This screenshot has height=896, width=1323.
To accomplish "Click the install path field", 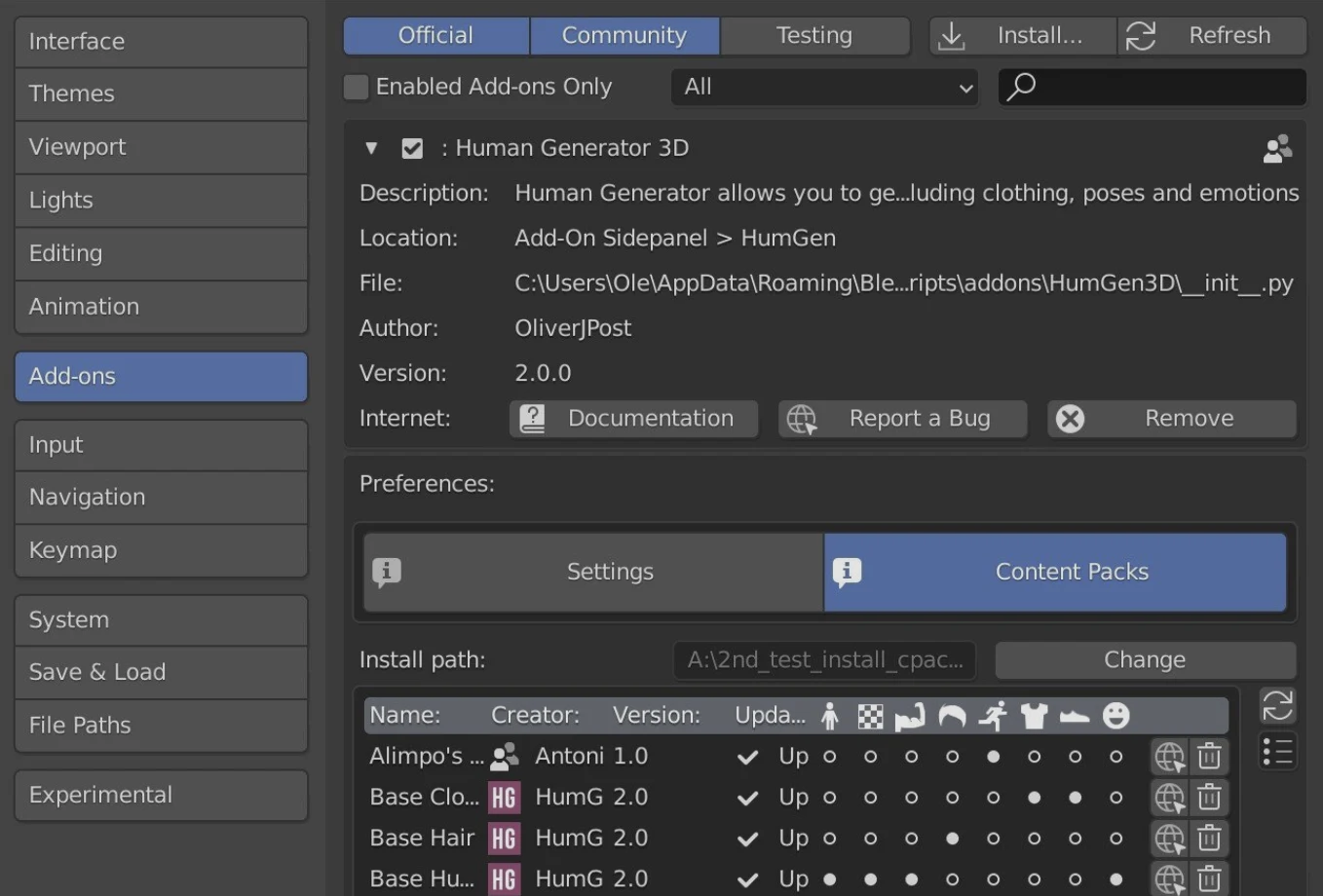I will (x=825, y=660).
